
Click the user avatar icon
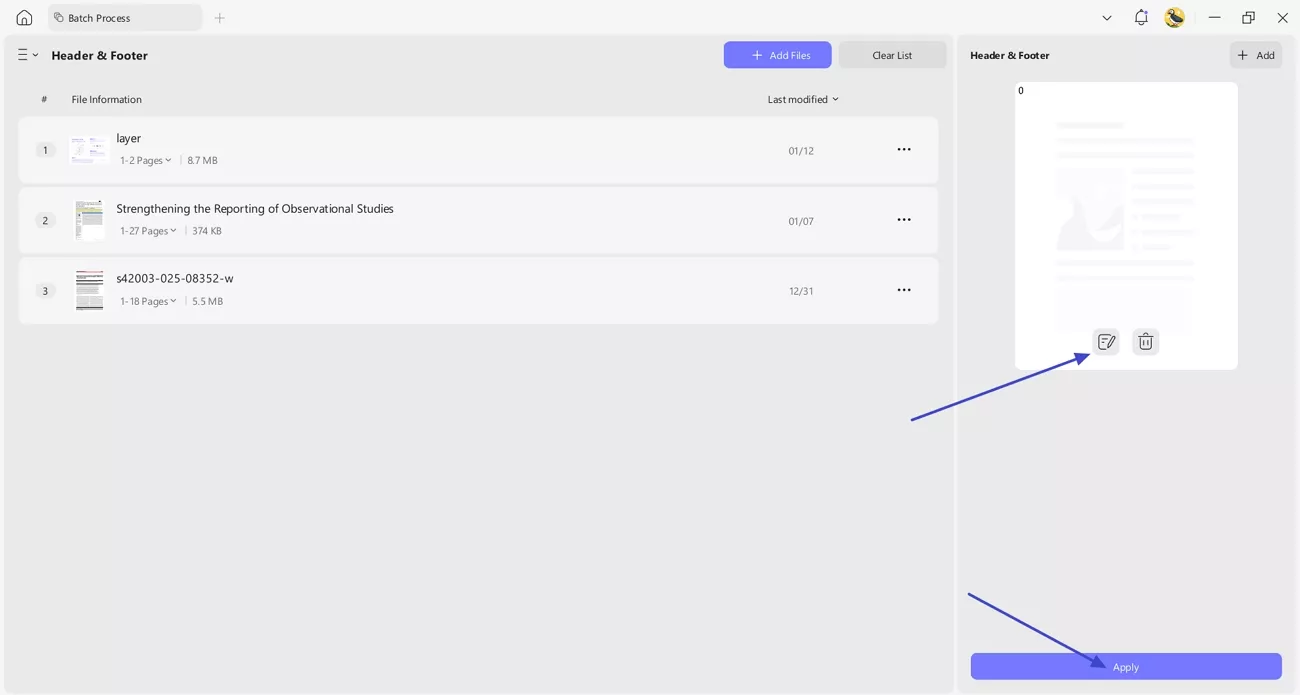(x=1174, y=17)
